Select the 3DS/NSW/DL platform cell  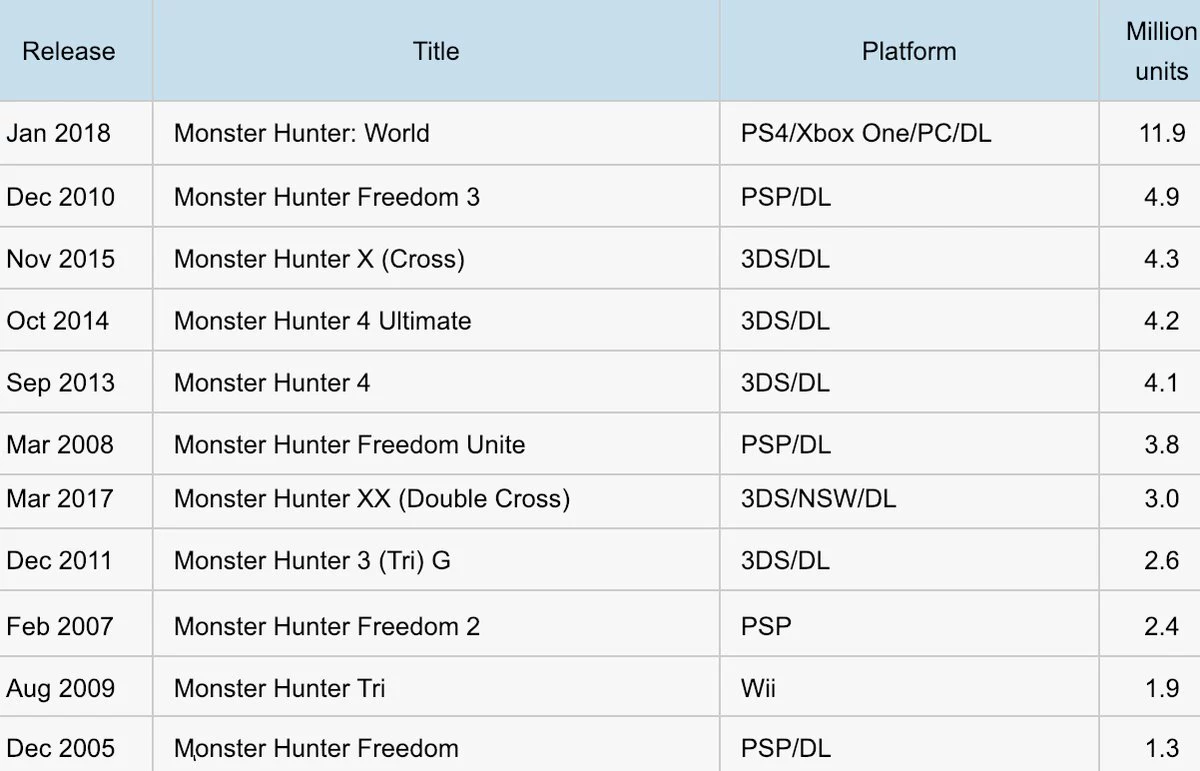point(909,498)
